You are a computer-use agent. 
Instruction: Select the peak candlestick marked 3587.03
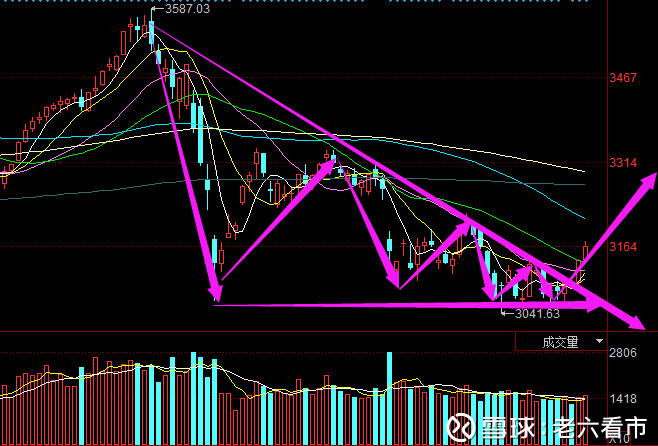click(x=151, y=31)
